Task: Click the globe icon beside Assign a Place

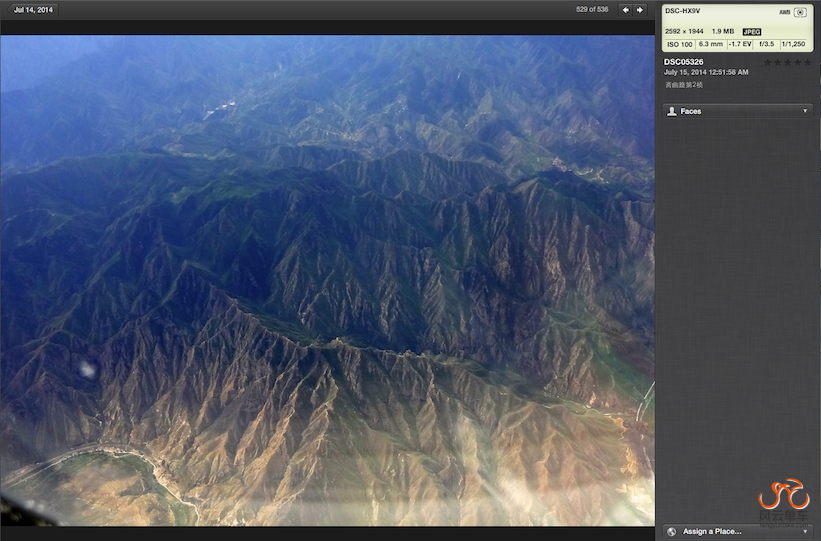Action: [x=671, y=532]
